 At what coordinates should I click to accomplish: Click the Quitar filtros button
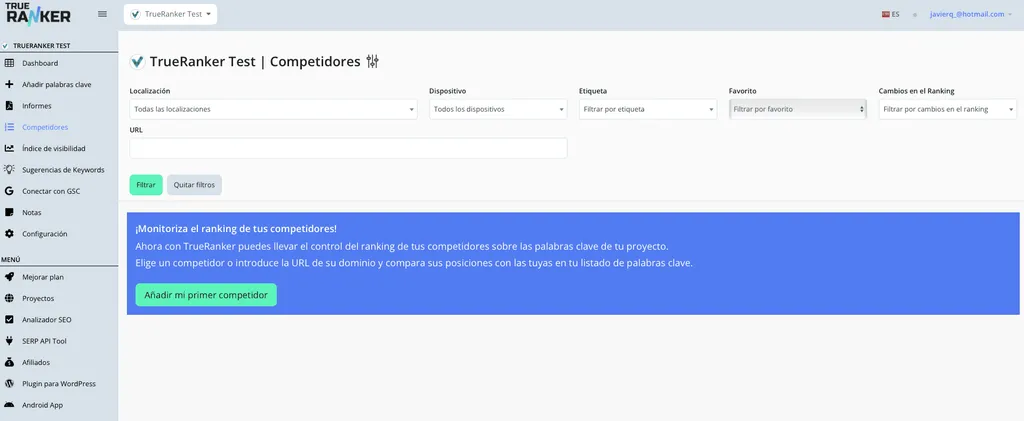point(195,185)
